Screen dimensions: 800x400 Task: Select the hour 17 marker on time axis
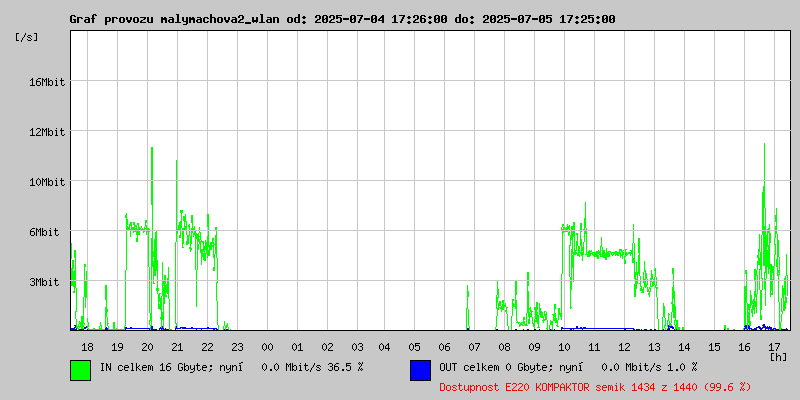click(774, 347)
